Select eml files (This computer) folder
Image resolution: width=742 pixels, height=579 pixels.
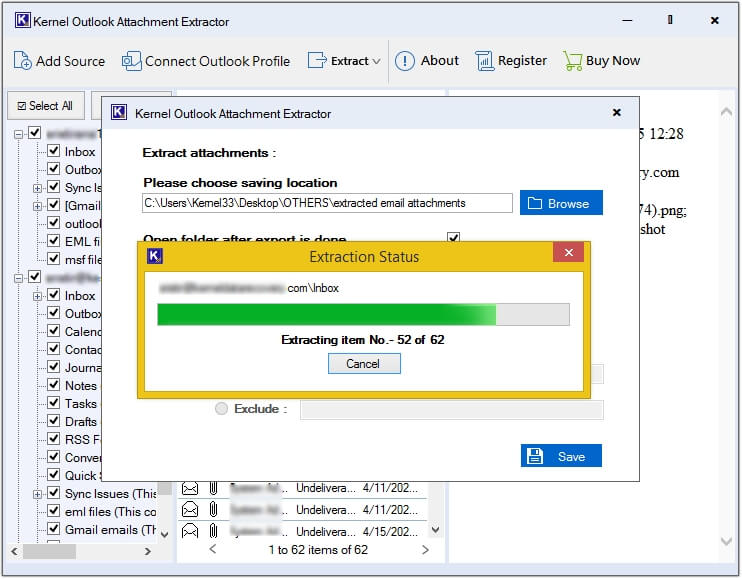[x=110, y=511]
